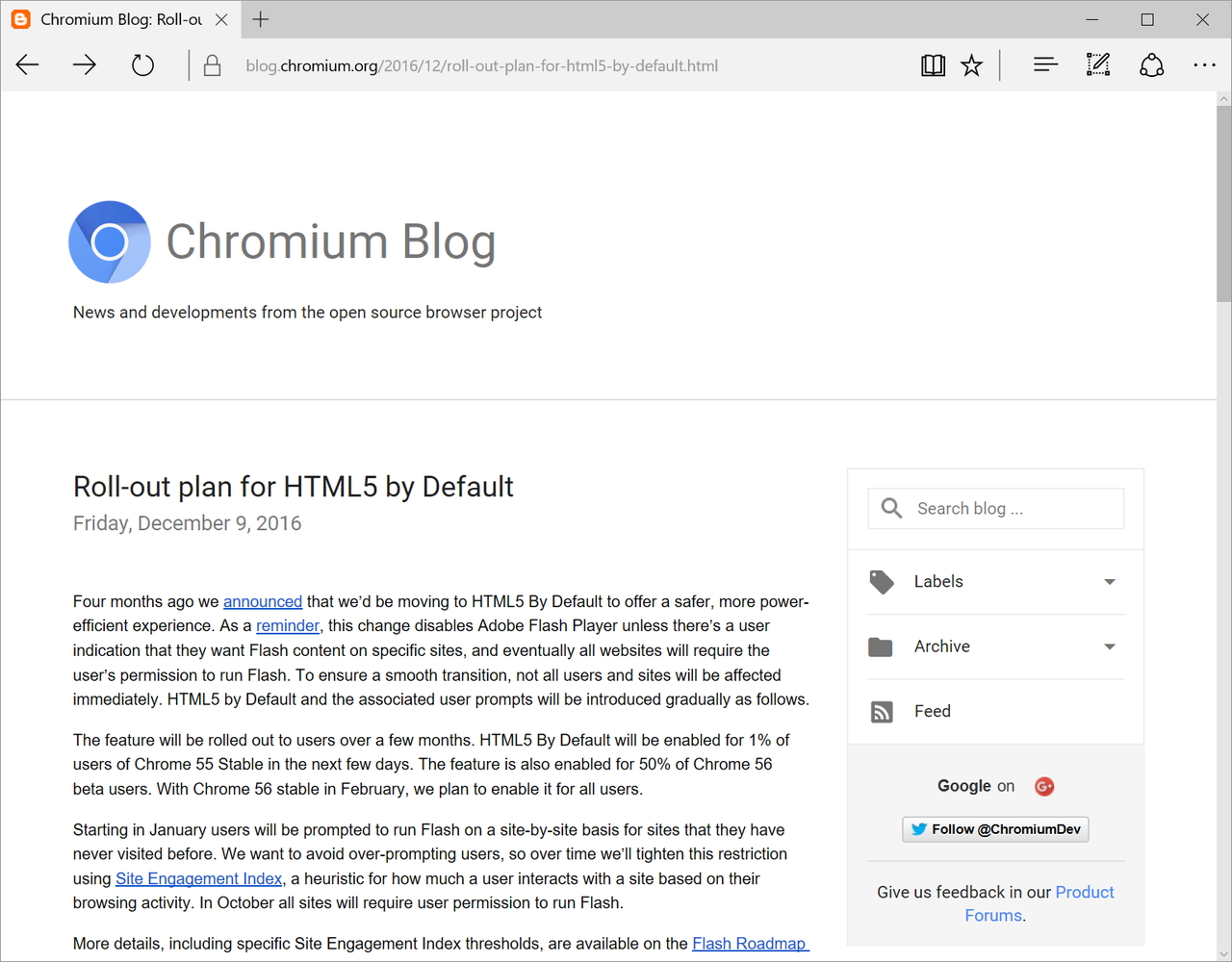
Task: Open the More actions (...) menu
Action: coord(1204,64)
